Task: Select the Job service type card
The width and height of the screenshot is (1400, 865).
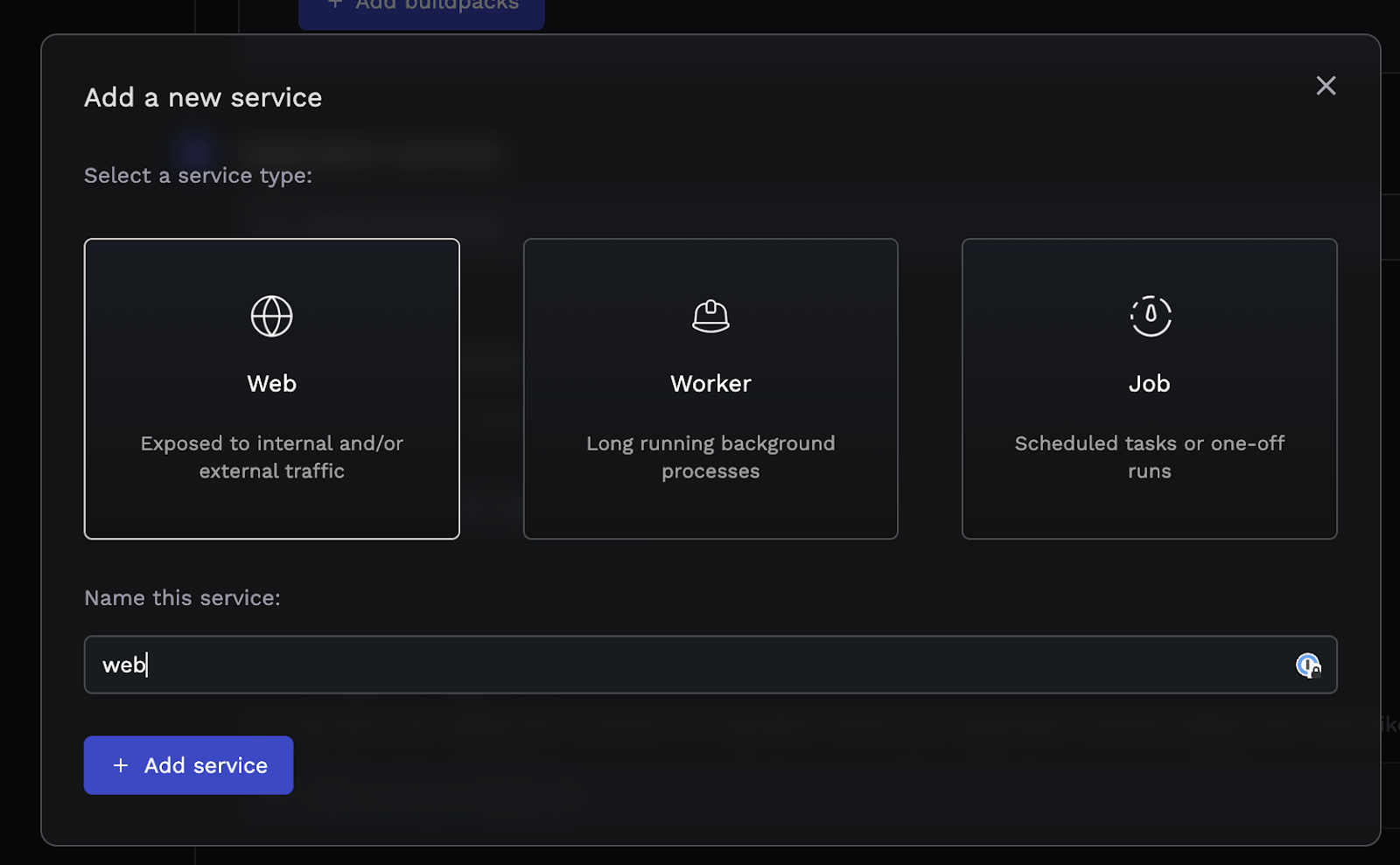Action: click(x=1149, y=388)
